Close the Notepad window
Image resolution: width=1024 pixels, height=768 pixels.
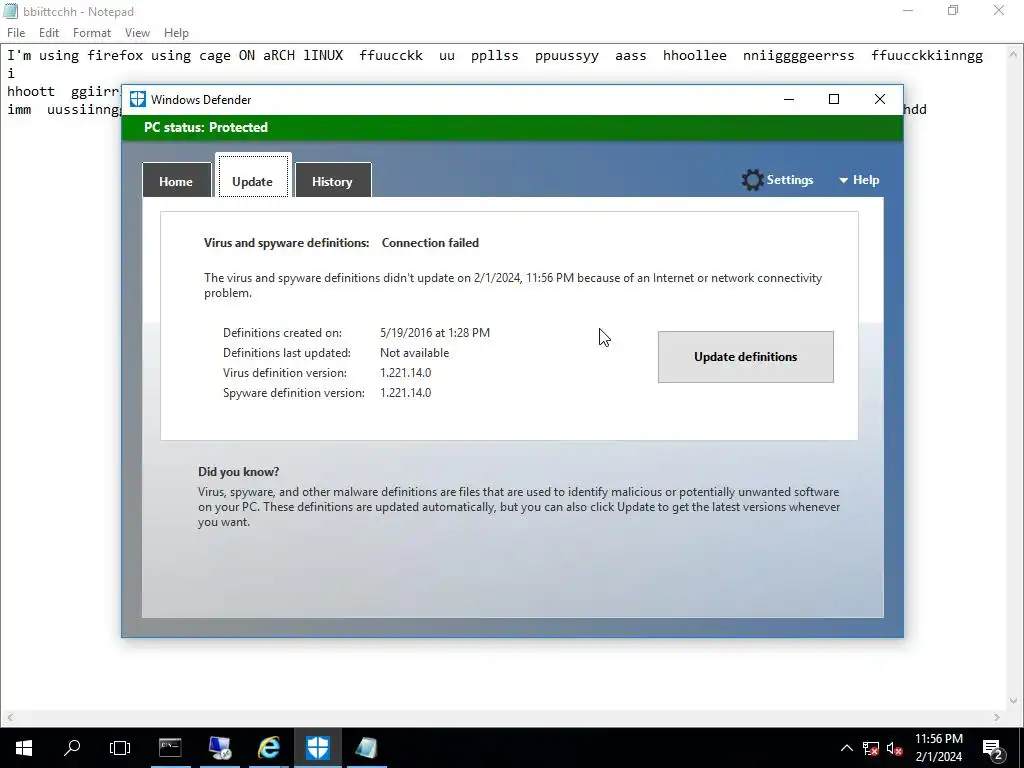pyautogui.click(x=999, y=10)
